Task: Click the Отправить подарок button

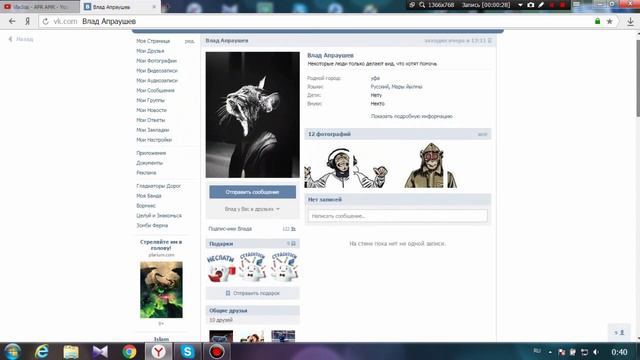Action: pos(252,293)
